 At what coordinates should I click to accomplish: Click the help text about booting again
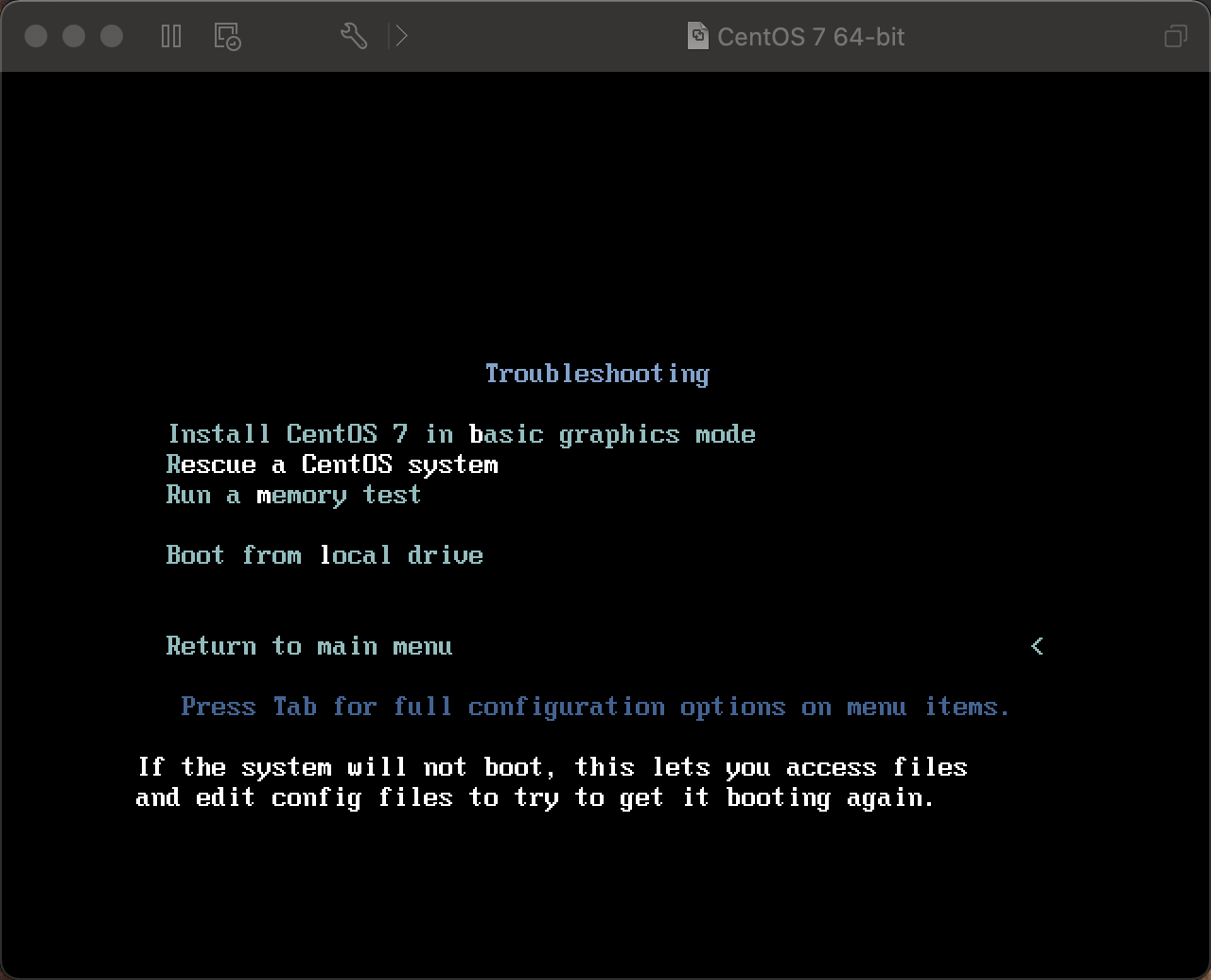pos(552,782)
